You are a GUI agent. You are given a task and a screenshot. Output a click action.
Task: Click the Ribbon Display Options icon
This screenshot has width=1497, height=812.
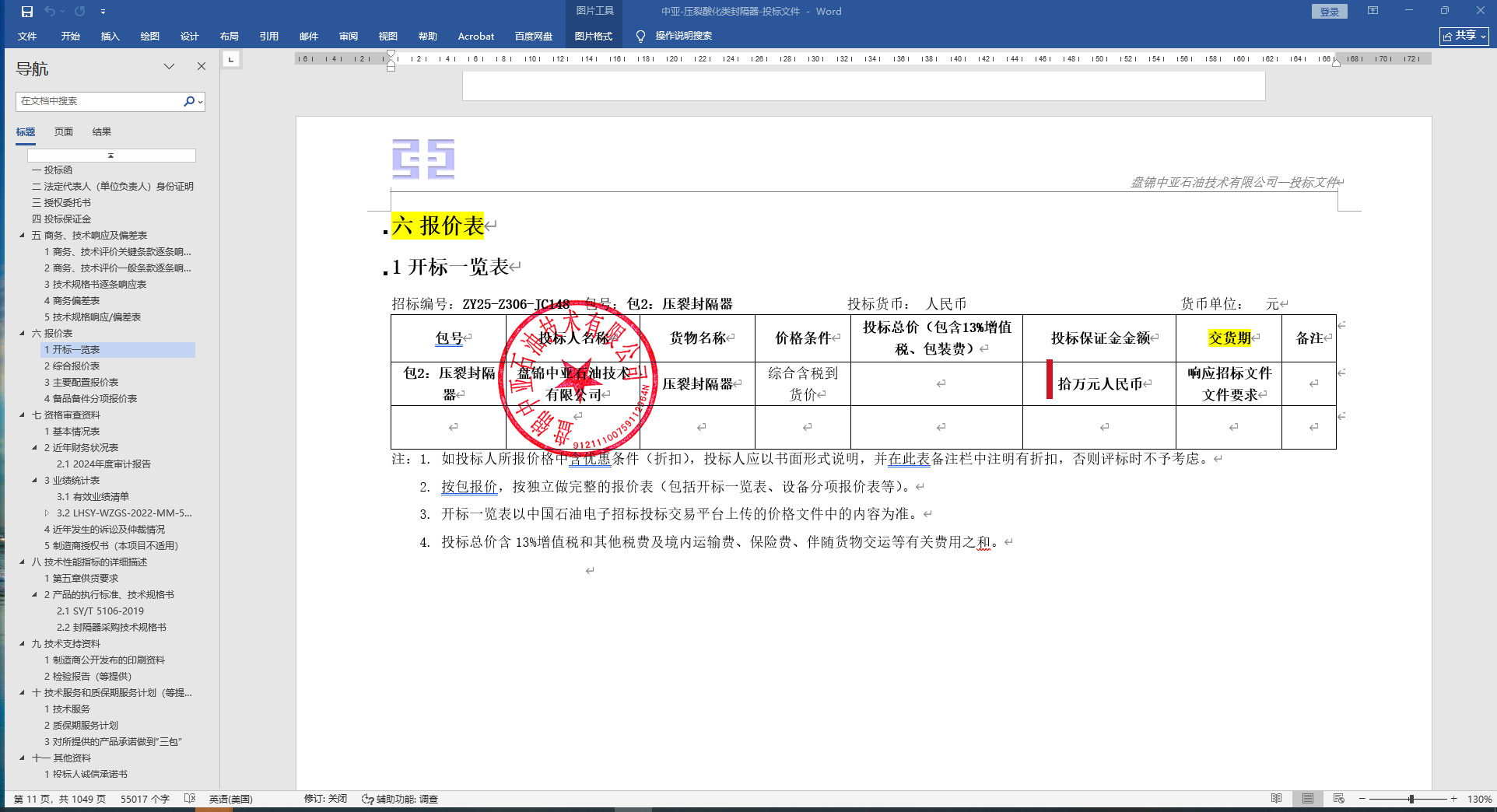click(1373, 11)
